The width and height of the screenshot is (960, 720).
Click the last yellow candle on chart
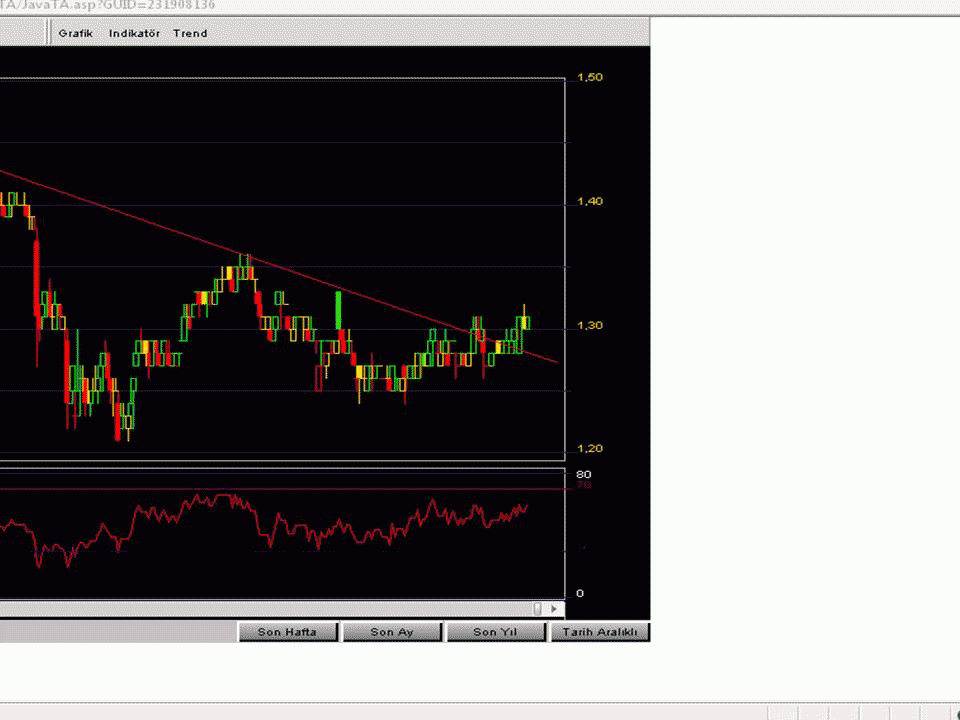pyautogui.click(x=525, y=323)
